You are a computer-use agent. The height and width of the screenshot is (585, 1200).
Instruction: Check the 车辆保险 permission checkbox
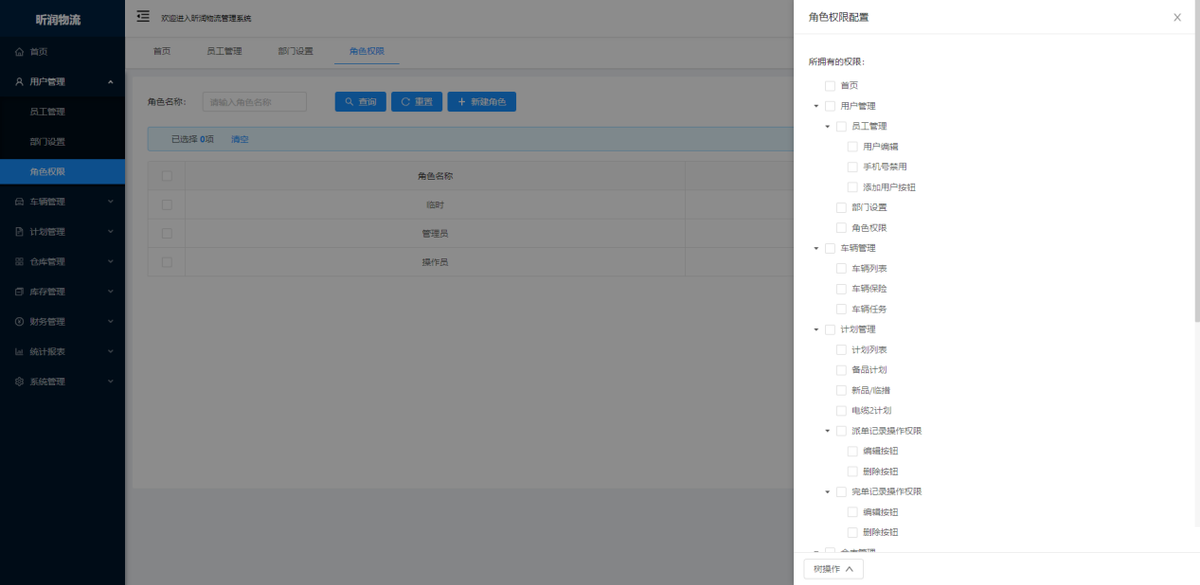point(841,289)
